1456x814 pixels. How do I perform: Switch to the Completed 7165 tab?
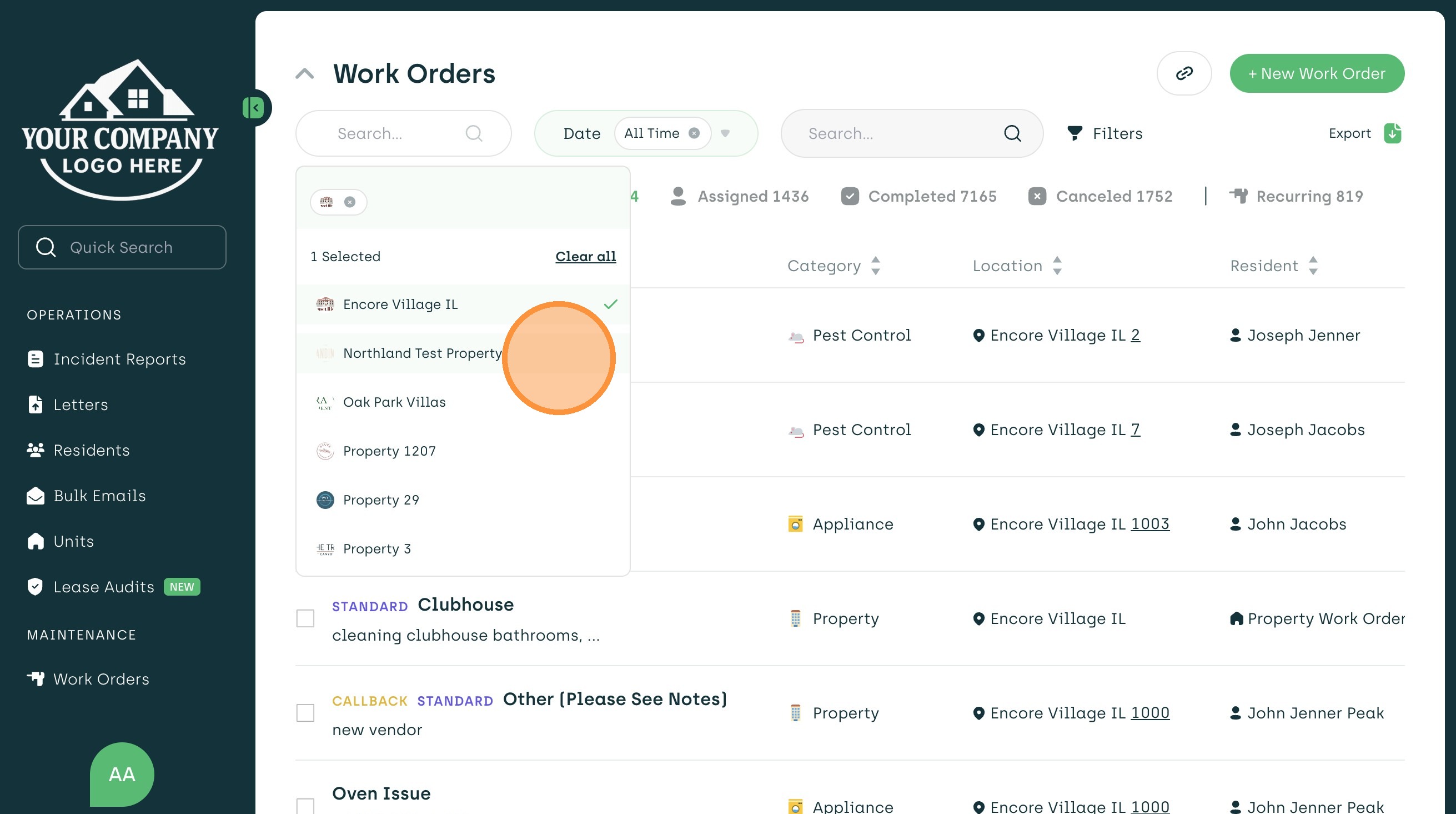coord(919,196)
